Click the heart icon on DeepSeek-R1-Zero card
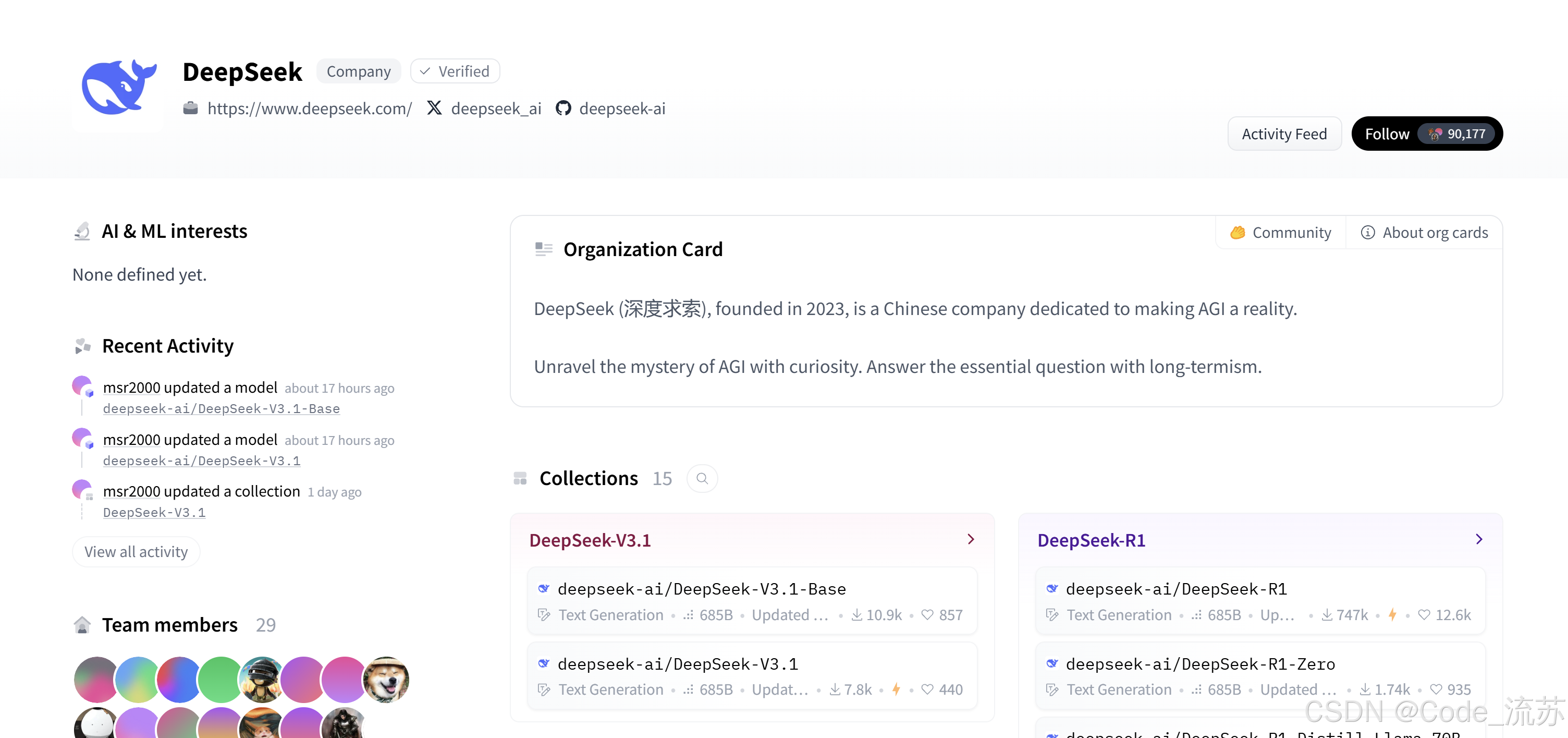1568x738 pixels. click(1436, 689)
